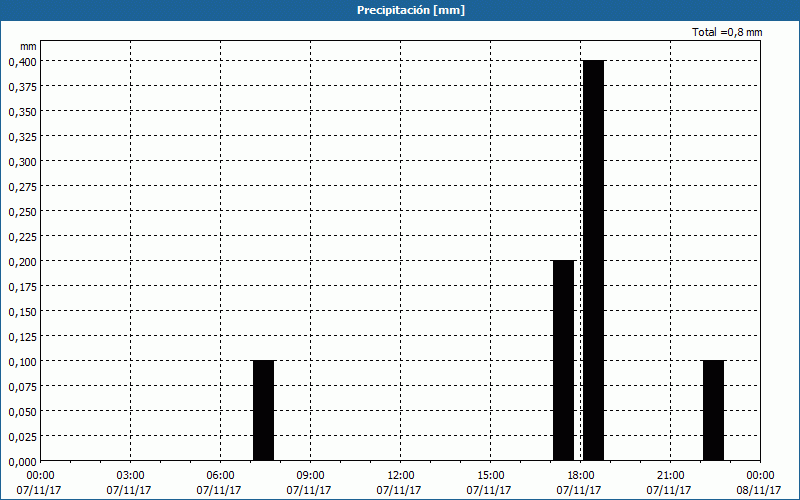Click the 0,150 y-axis label

point(22,311)
